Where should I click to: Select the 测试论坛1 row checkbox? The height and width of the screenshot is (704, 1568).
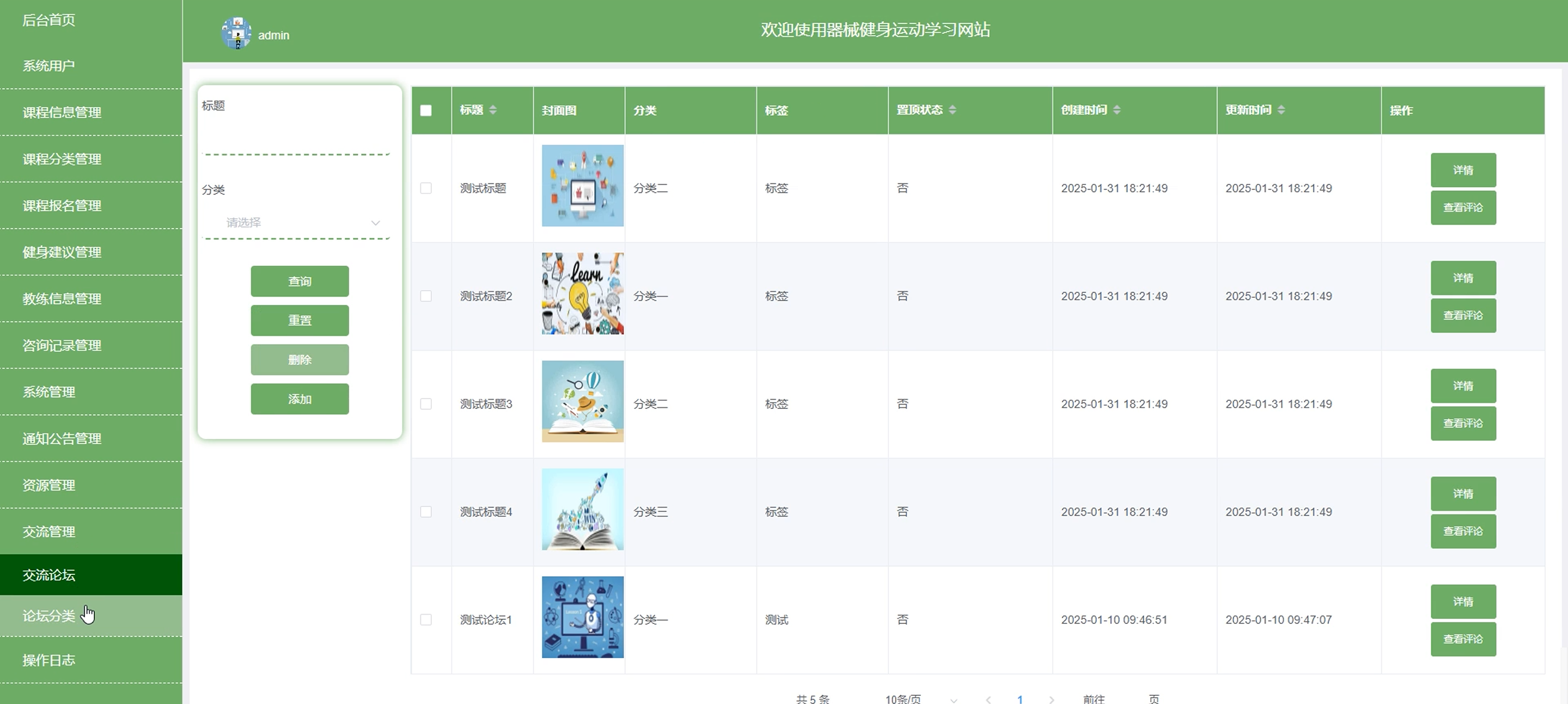coord(426,620)
